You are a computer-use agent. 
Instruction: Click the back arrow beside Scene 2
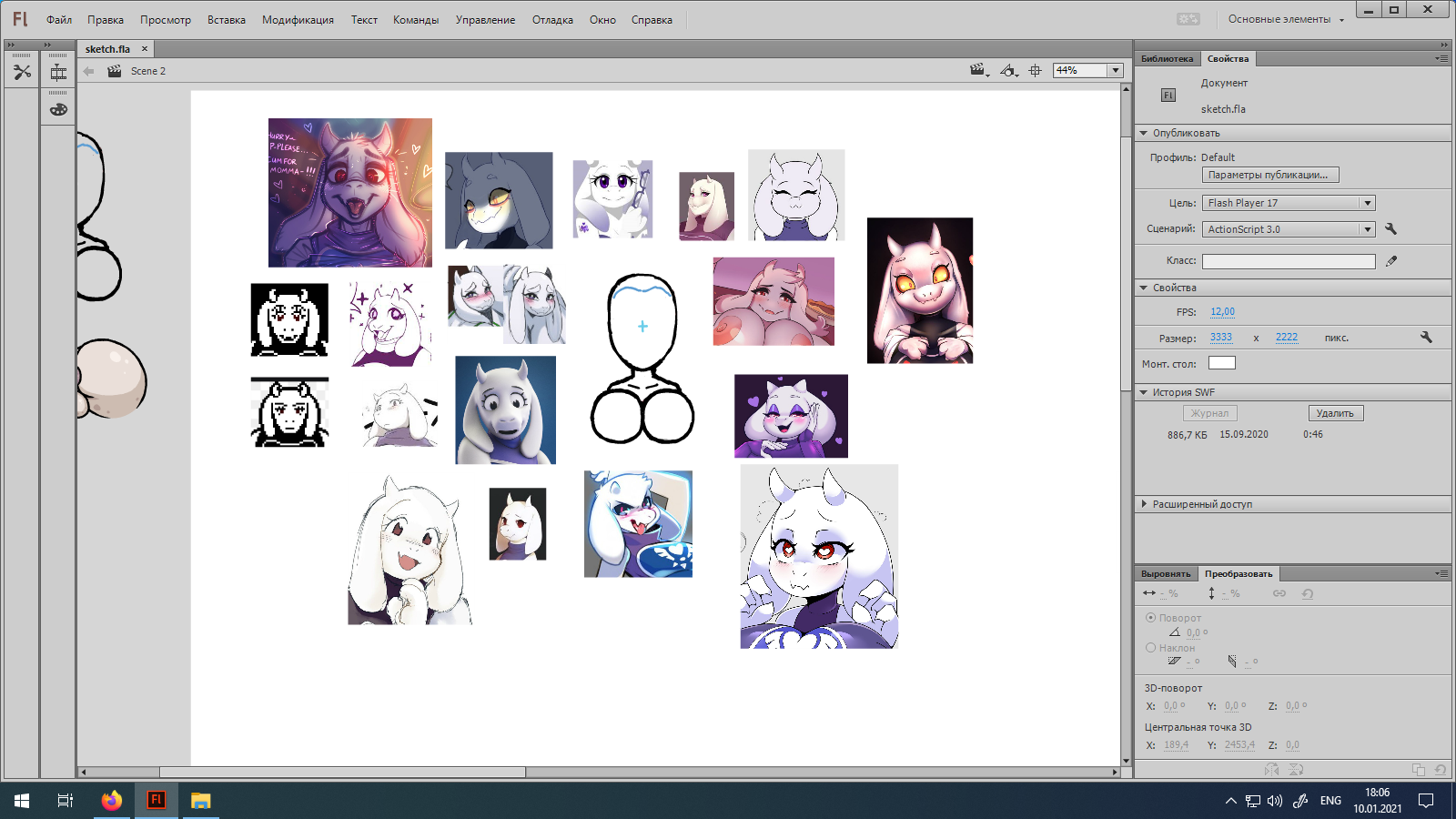pyautogui.click(x=88, y=71)
